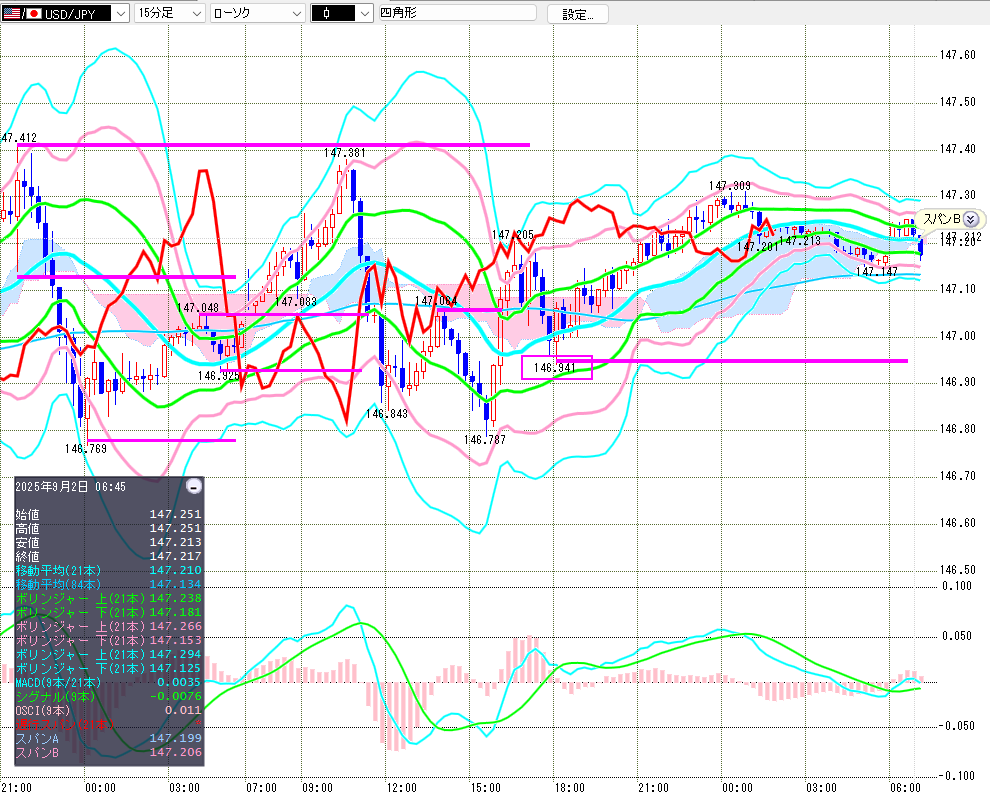Click the 終値 value 147.217
The image size is (990, 796).
[175, 556]
